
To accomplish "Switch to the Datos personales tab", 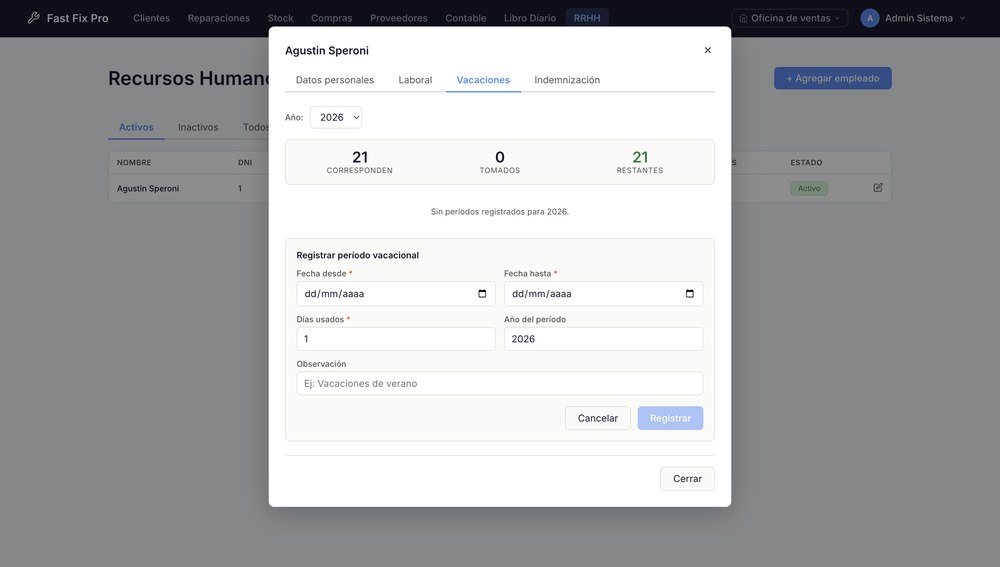I will tap(335, 80).
